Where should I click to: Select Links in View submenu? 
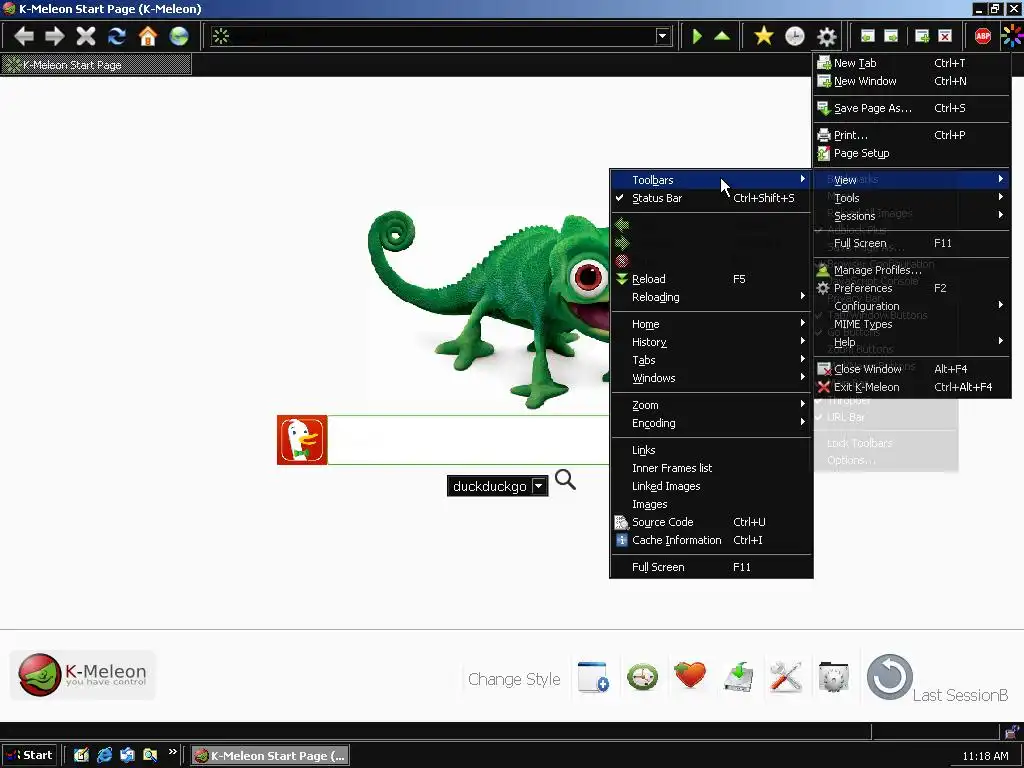pyautogui.click(x=712, y=450)
